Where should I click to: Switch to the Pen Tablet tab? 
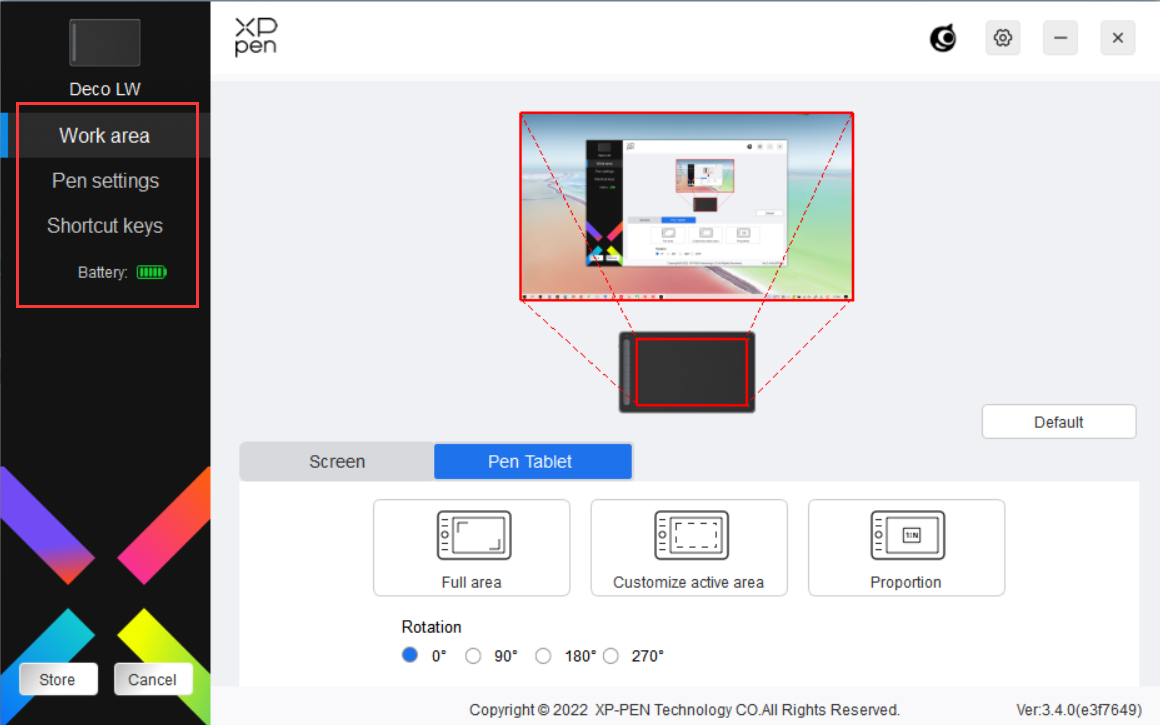531,462
